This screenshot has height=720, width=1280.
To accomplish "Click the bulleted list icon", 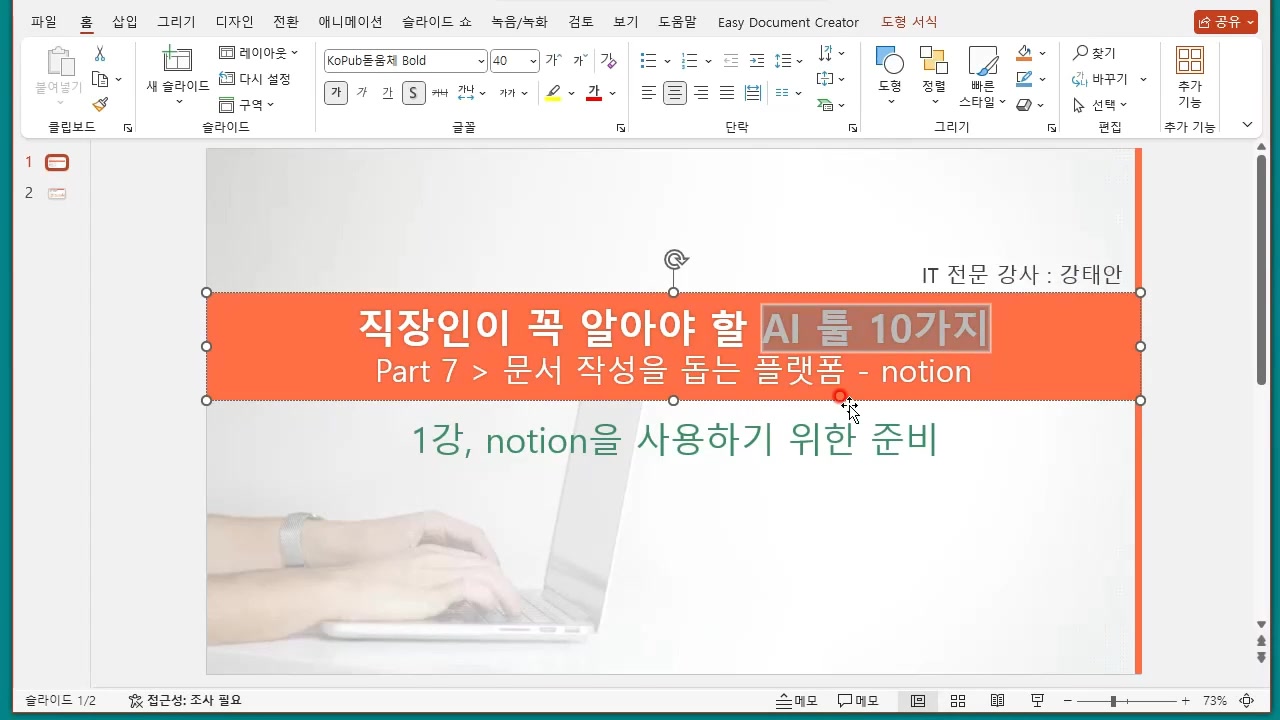I will coord(647,60).
